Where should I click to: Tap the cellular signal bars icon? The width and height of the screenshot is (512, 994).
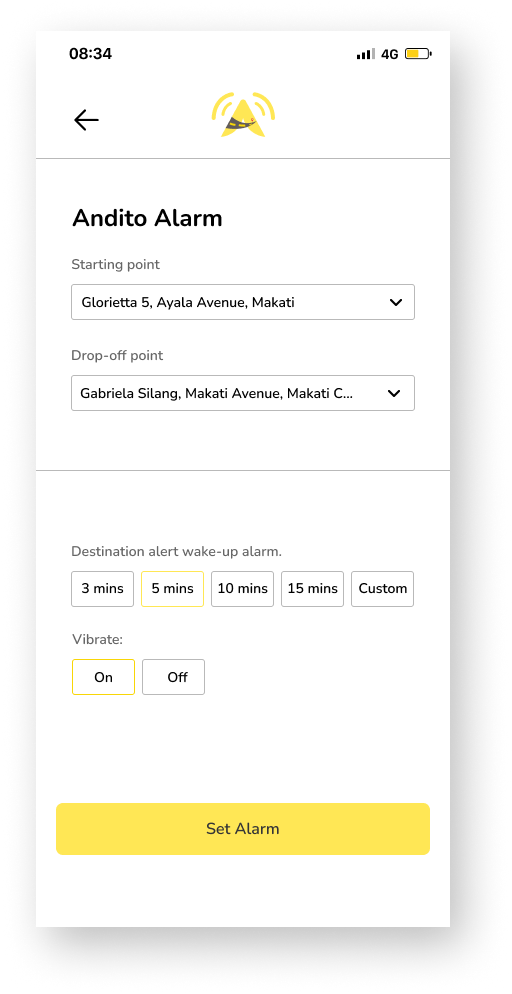[x=366, y=54]
